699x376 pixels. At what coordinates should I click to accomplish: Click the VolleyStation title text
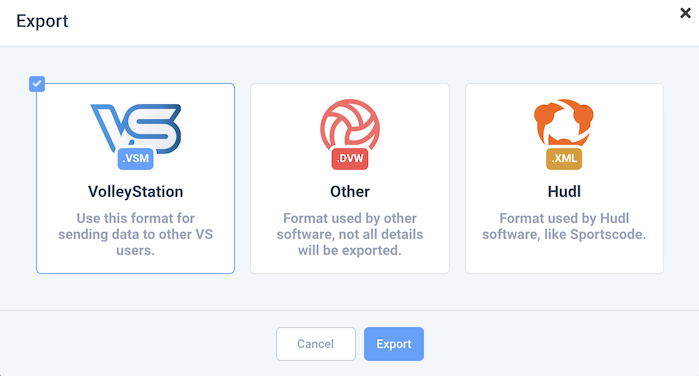[x=136, y=192]
